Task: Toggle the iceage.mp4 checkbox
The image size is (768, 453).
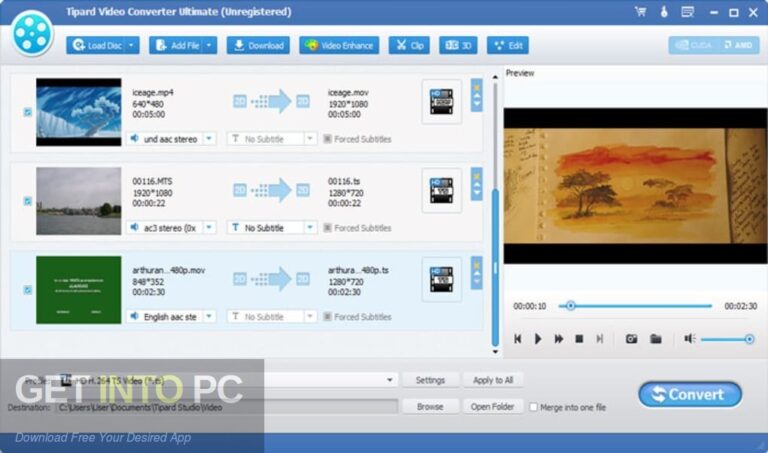Action: click(28, 112)
